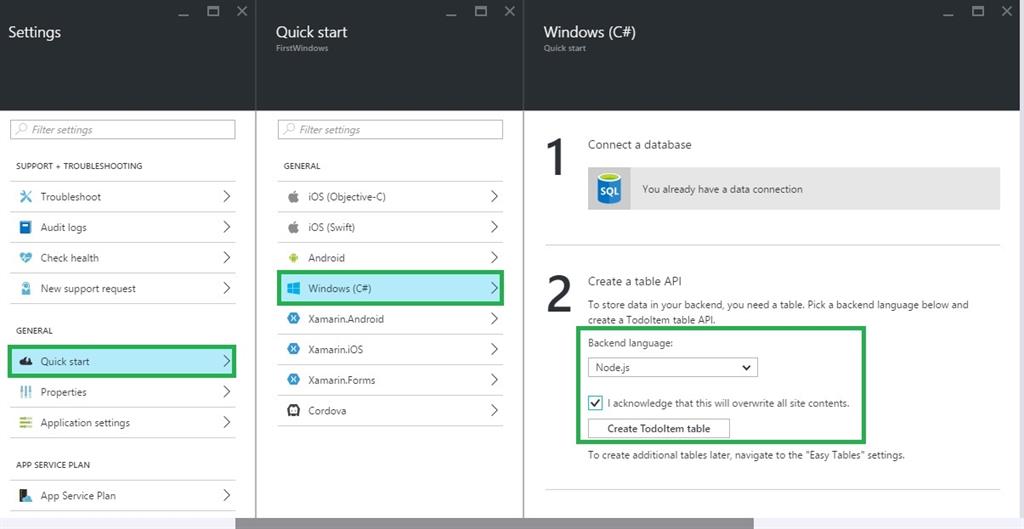This screenshot has height=529, width=1024.
Task: Click the Create TodoItem table button
Action: 658,429
